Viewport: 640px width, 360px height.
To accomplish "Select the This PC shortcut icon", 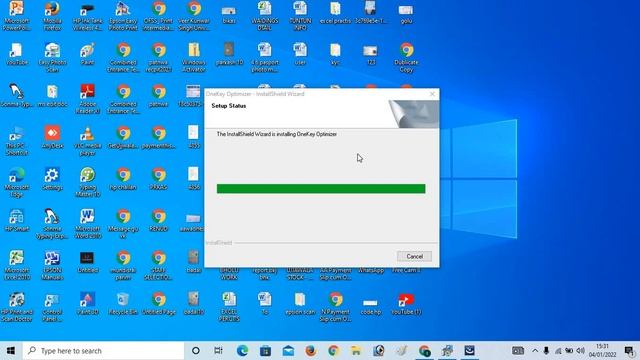I will pos(16,141).
